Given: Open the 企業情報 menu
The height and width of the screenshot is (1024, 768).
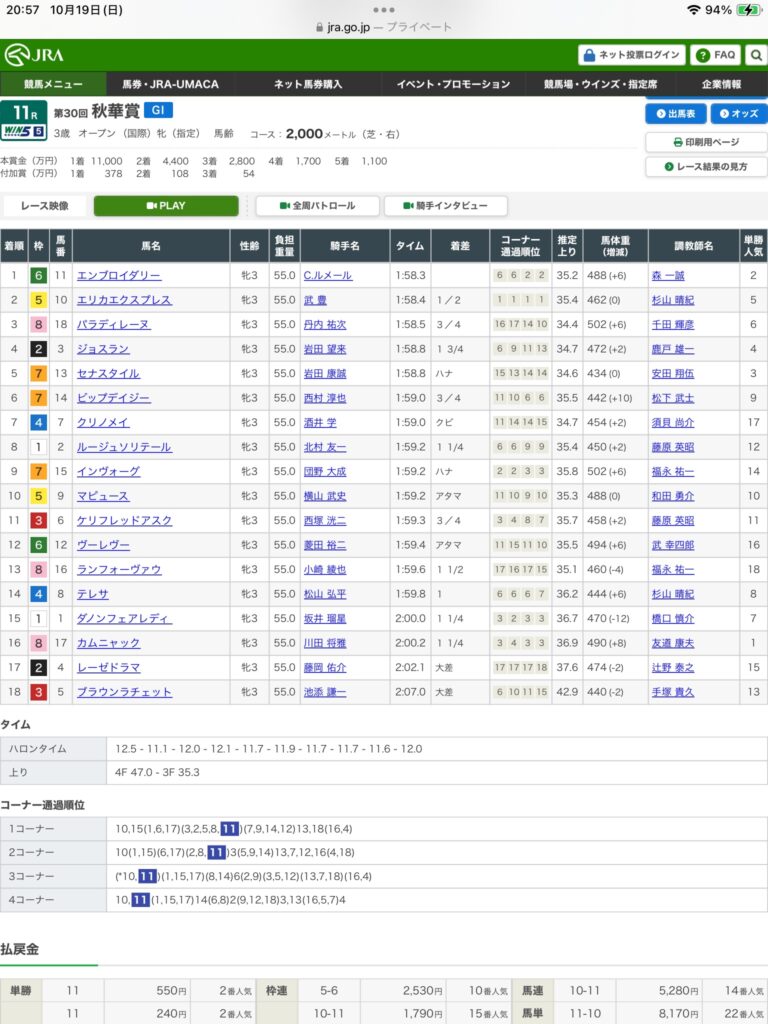Looking at the screenshot, I should (721, 84).
